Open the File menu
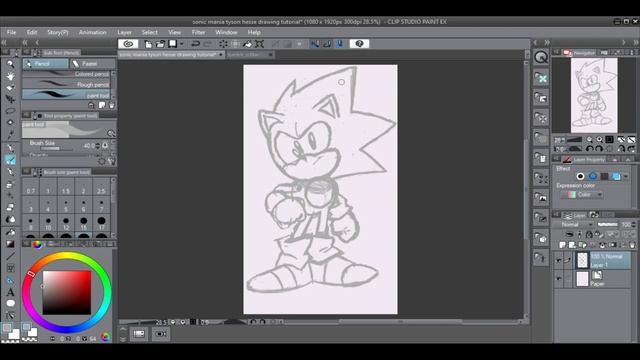The width and height of the screenshot is (640, 360). coord(11,32)
